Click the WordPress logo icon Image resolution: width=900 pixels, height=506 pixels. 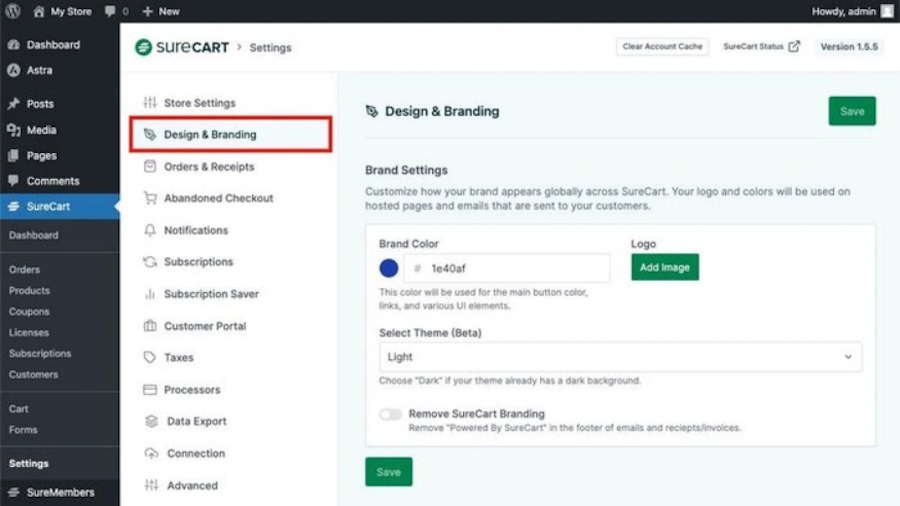pos(13,11)
